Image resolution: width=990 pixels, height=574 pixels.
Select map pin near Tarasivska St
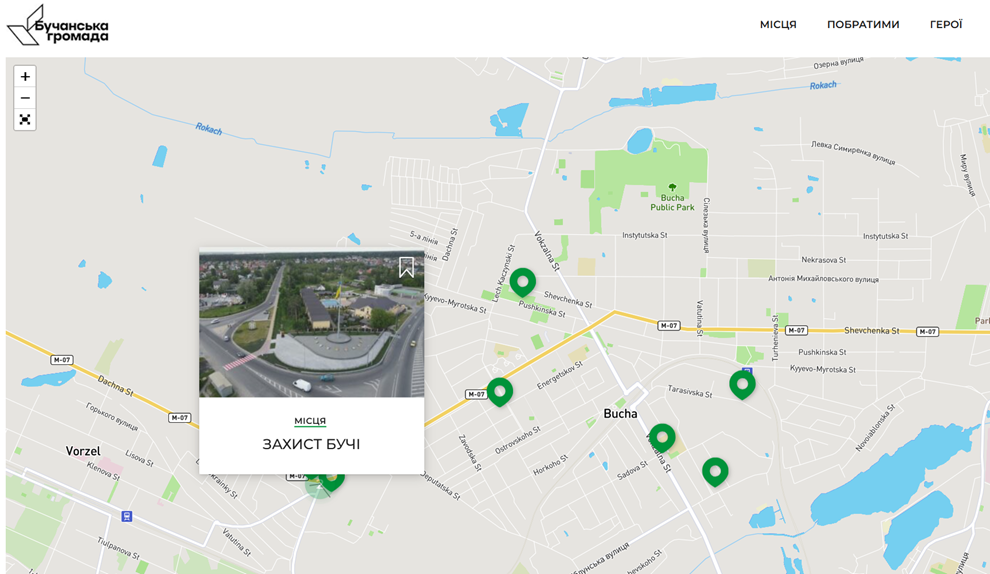coord(742,384)
